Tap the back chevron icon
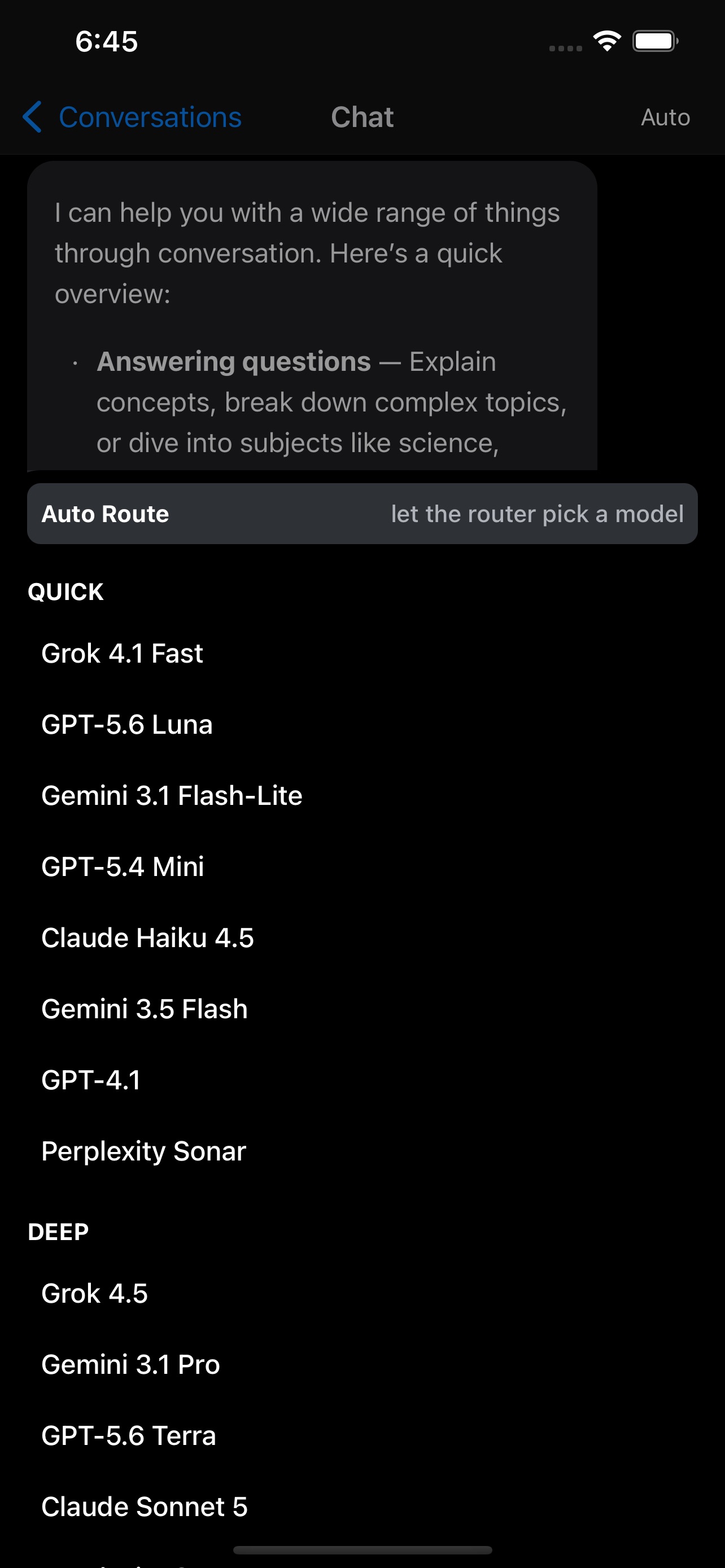The height and width of the screenshot is (1568, 725). (x=32, y=117)
